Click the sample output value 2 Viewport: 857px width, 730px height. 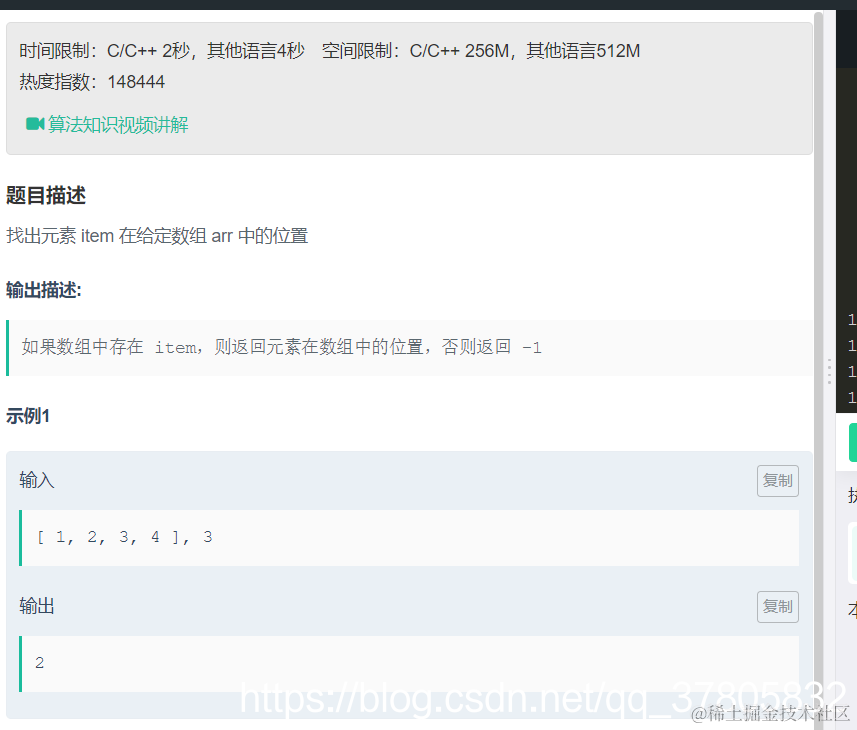[x=39, y=663]
